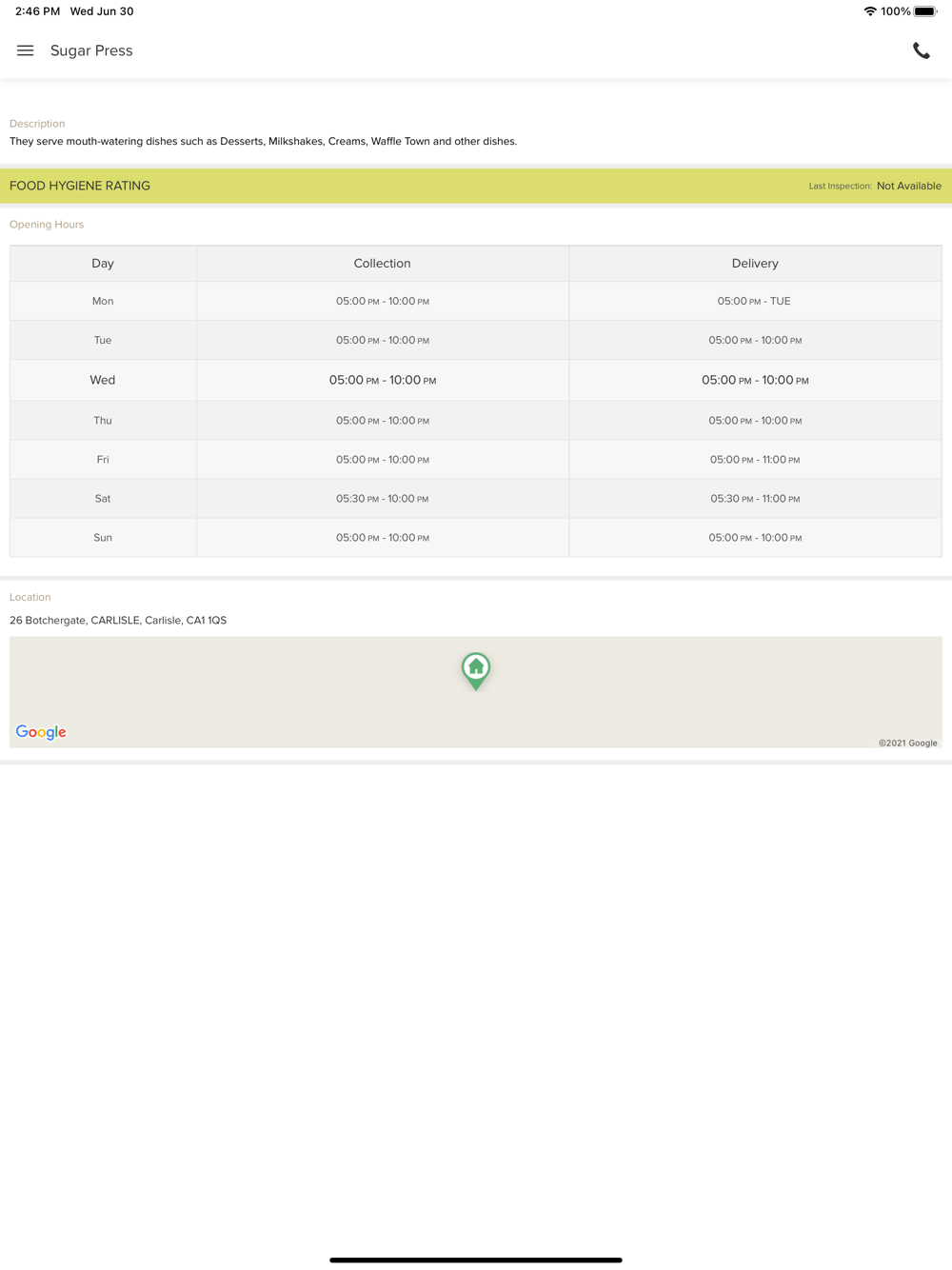Viewport: 952px width, 1270px height.
Task: Check the Wi-Fi status icon
Action: click(x=869, y=11)
